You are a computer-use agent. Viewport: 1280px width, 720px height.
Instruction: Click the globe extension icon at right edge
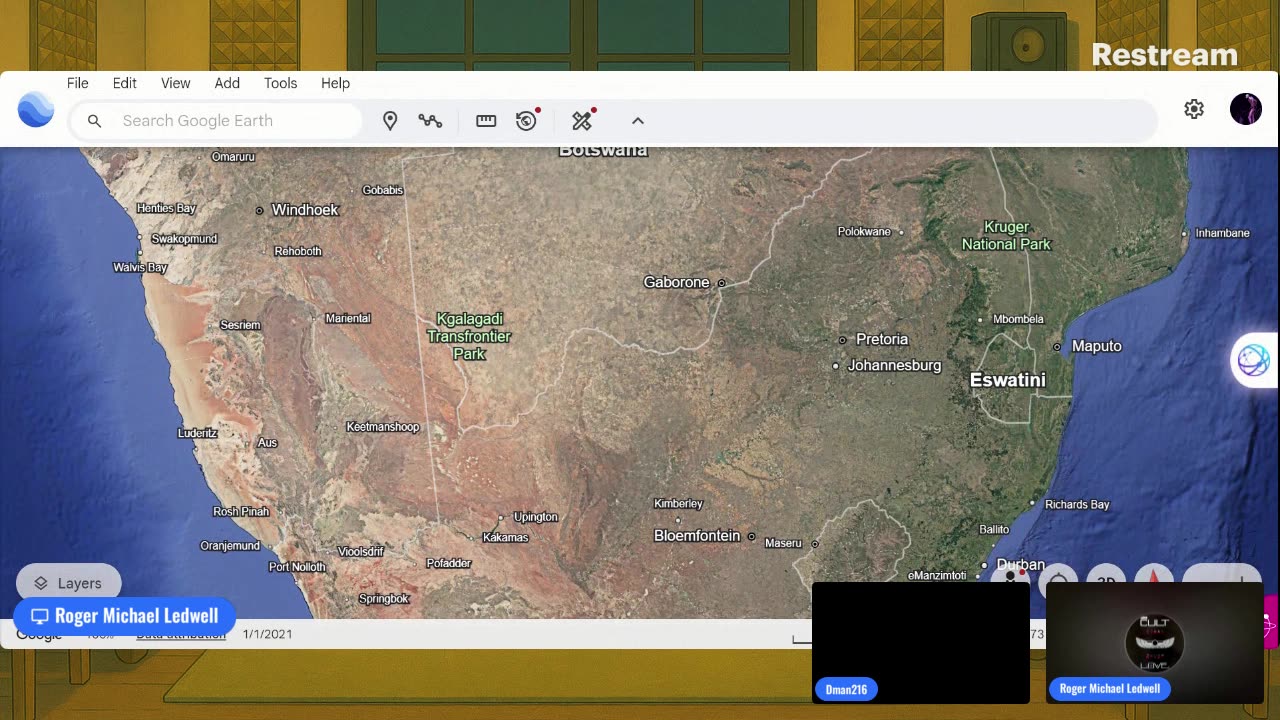click(1253, 360)
